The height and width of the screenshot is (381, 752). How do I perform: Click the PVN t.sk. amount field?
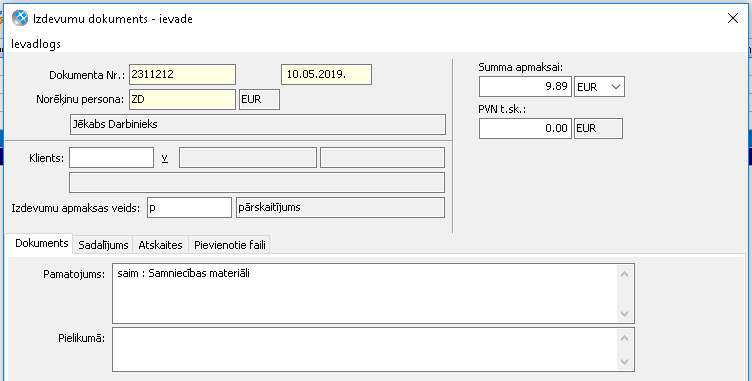(x=525, y=128)
